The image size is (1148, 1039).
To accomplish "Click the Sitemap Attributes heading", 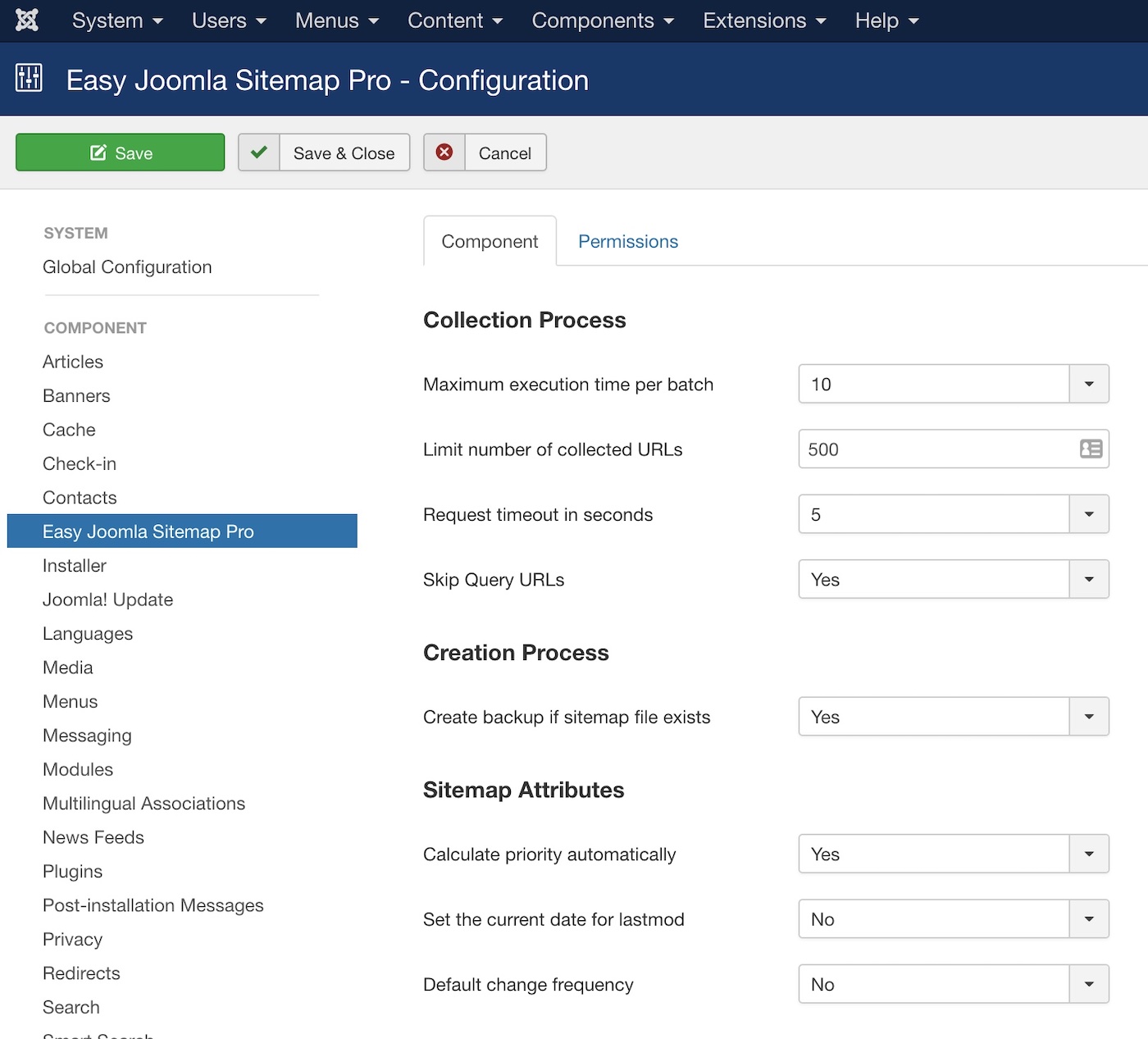I will point(524,790).
